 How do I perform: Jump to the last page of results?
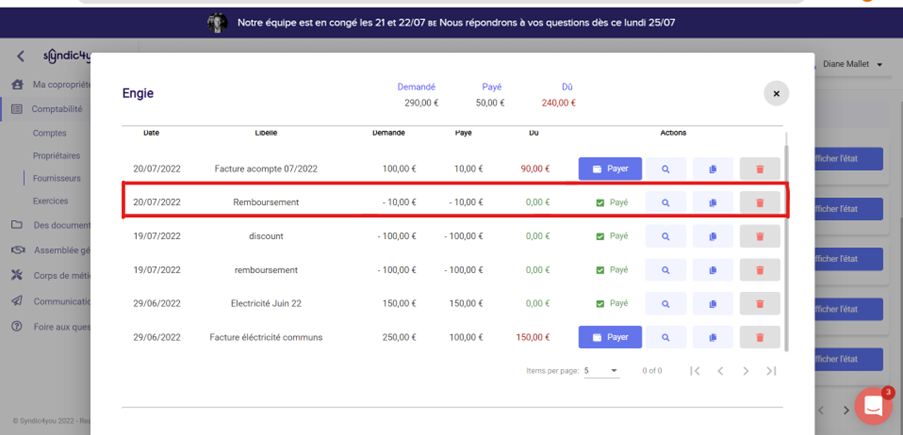771,371
